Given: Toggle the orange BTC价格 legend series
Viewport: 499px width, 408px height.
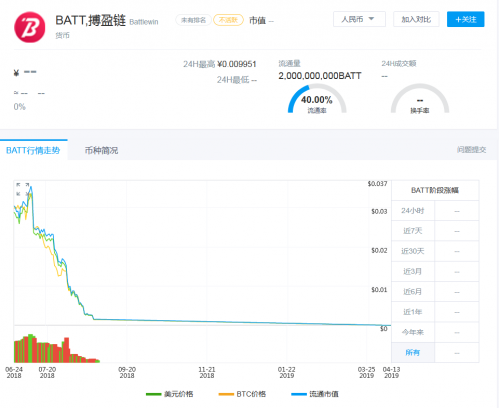Looking at the screenshot, I should pos(242,394).
